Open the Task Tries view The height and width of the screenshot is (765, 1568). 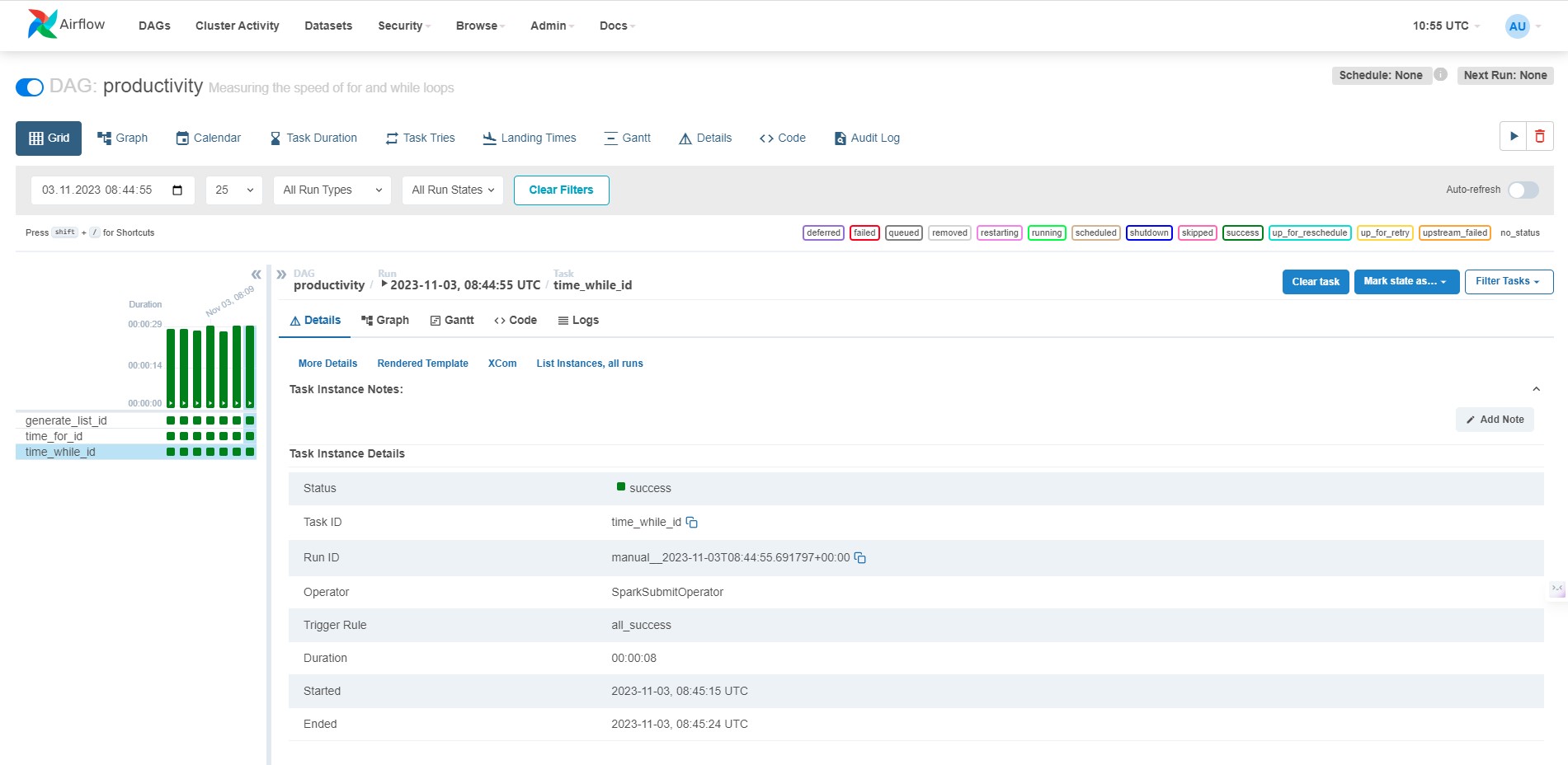(421, 138)
